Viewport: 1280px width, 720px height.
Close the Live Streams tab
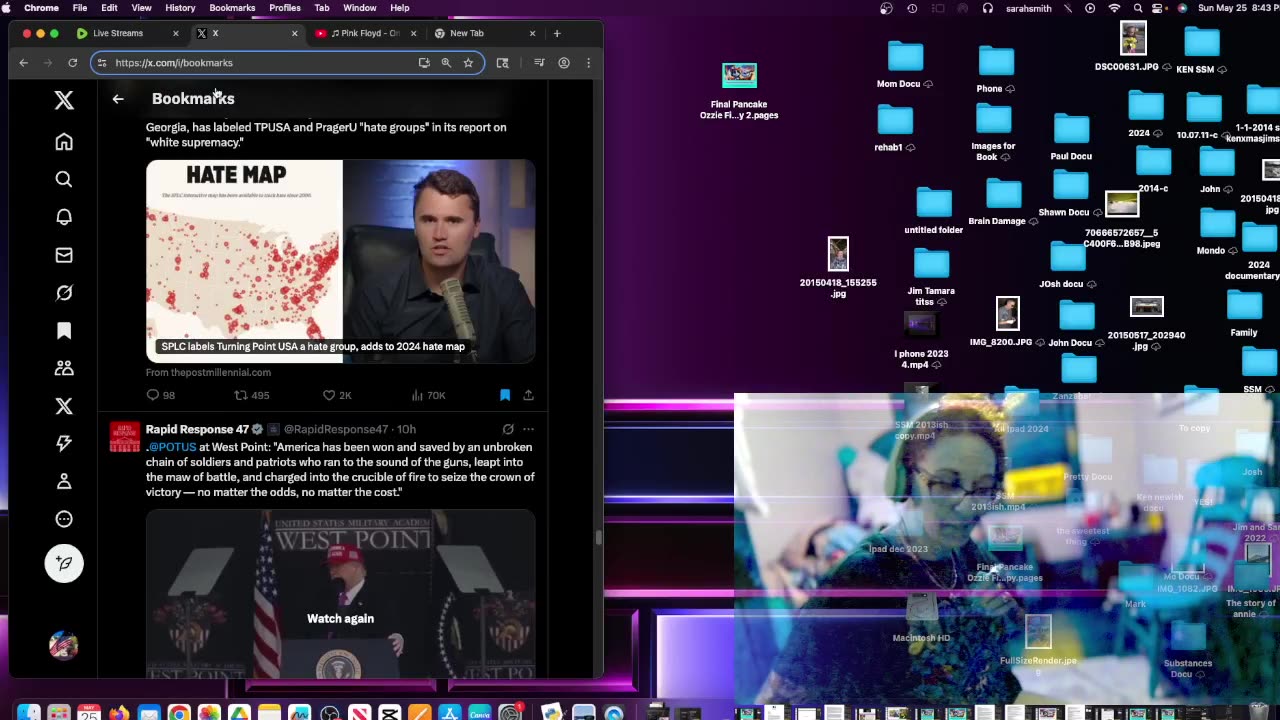[176, 33]
